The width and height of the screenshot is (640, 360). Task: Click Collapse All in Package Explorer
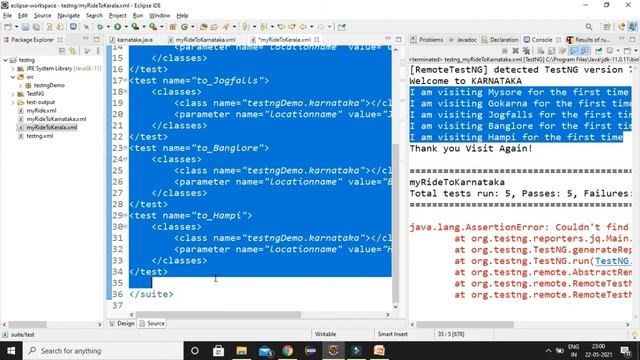[62, 51]
